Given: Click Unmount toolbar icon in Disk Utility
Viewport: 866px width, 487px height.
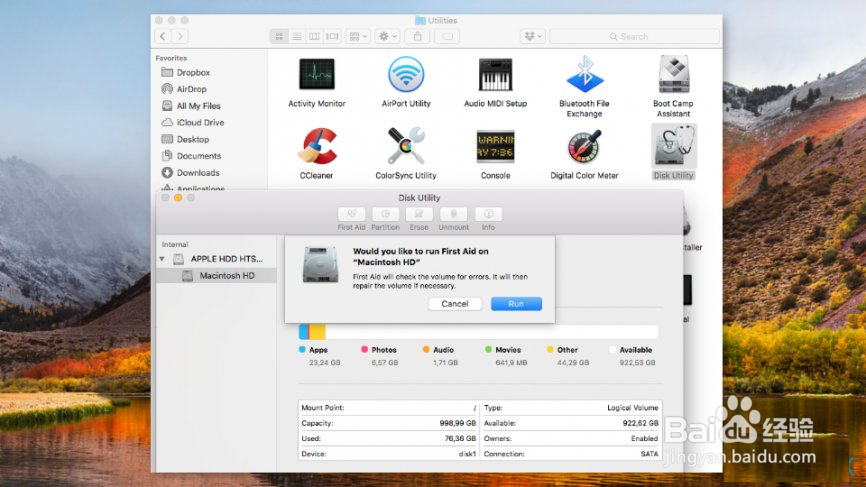Looking at the screenshot, I should pos(453,214).
